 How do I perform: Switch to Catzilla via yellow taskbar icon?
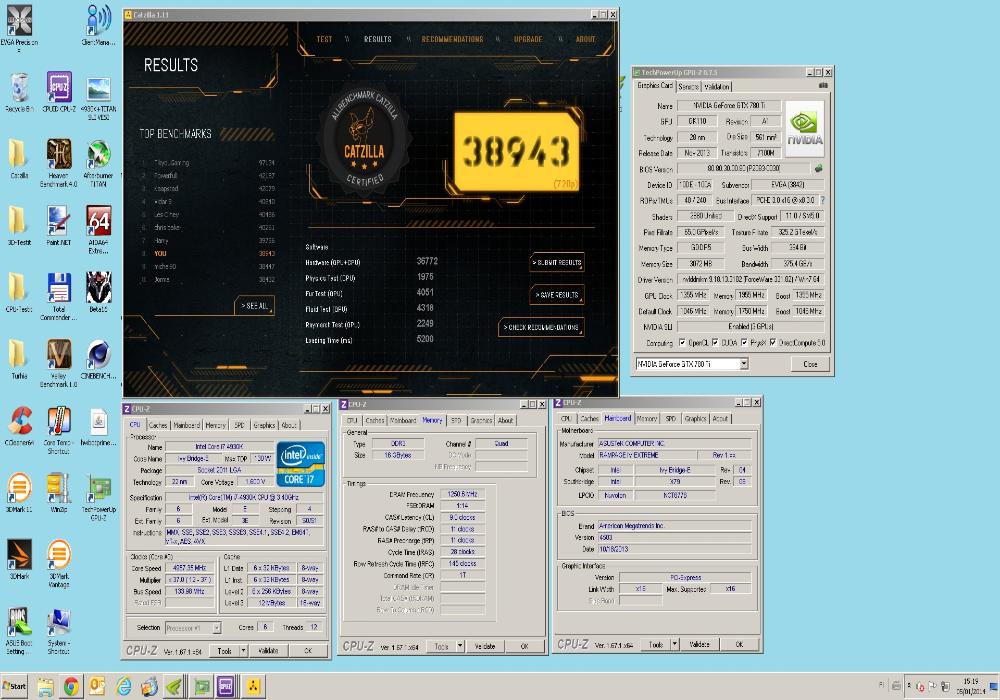tap(254, 686)
